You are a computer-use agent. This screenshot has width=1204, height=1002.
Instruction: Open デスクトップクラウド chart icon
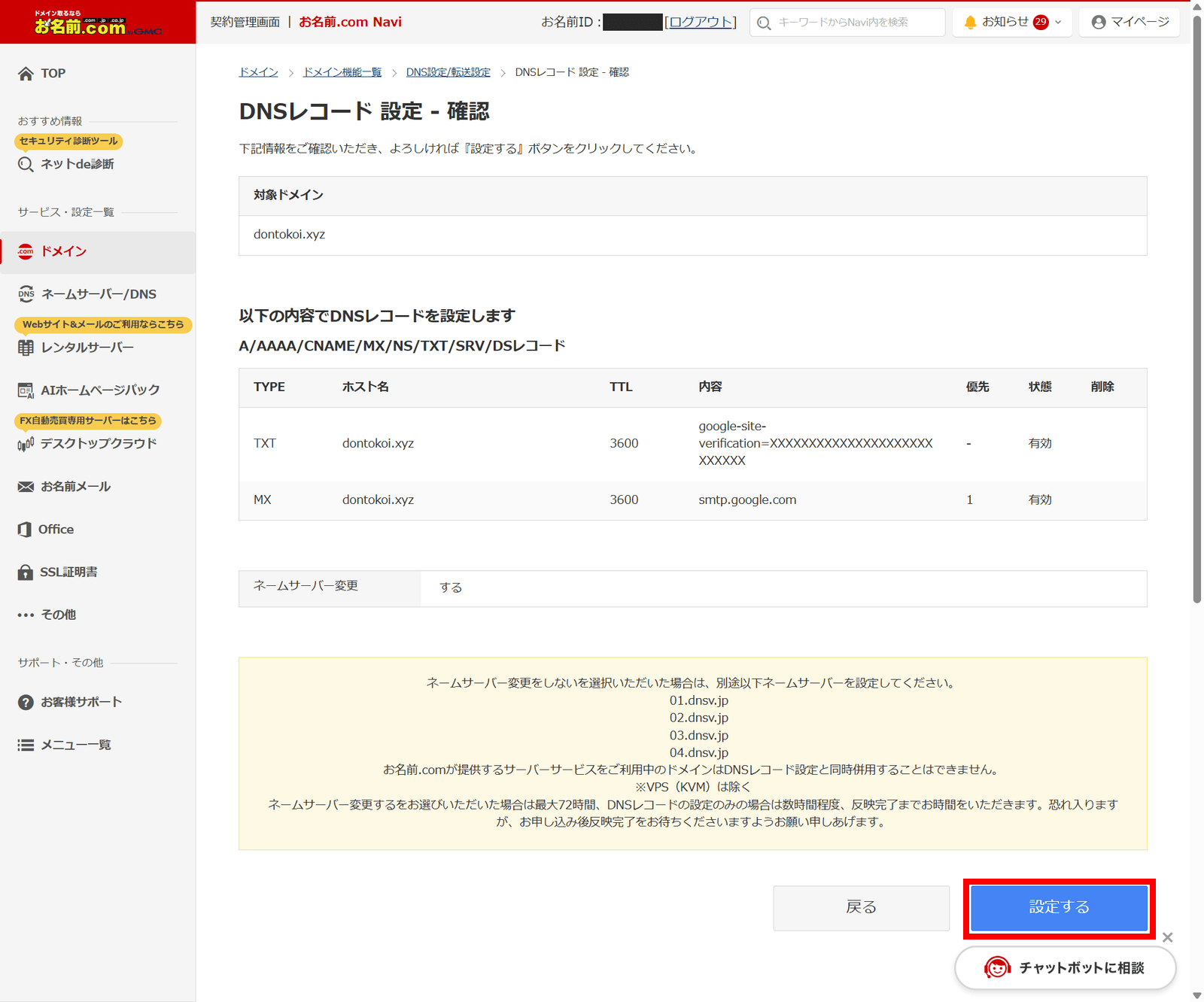click(26, 444)
